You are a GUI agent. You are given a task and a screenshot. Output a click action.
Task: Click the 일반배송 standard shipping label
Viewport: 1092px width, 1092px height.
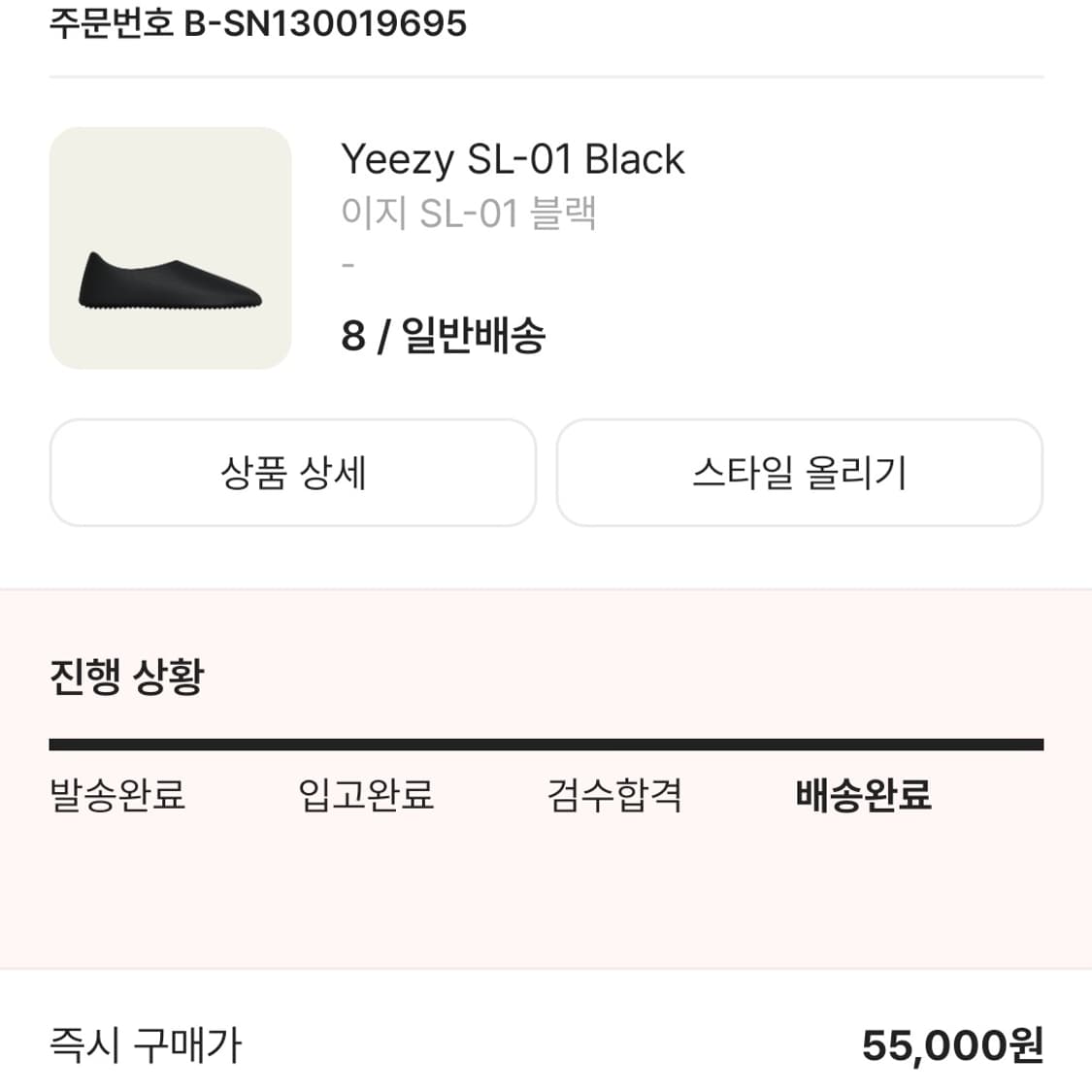(474, 336)
